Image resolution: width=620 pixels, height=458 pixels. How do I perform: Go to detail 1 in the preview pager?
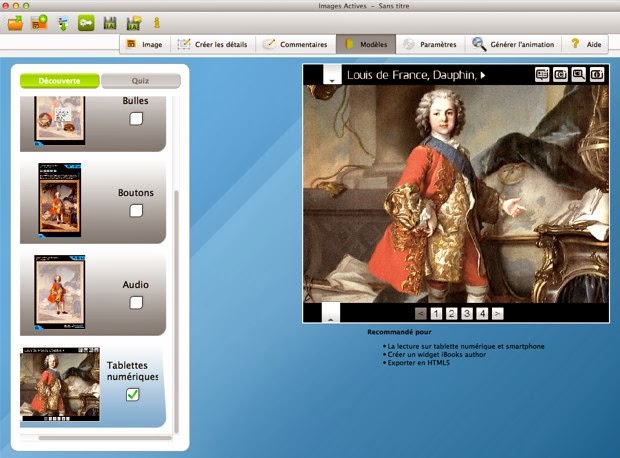click(x=436, y=314)
